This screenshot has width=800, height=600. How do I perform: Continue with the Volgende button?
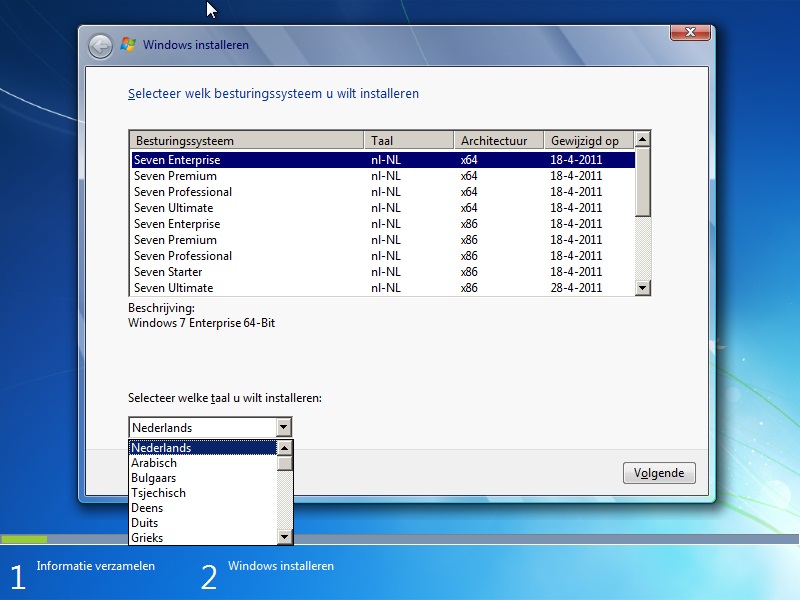point(659,473)
